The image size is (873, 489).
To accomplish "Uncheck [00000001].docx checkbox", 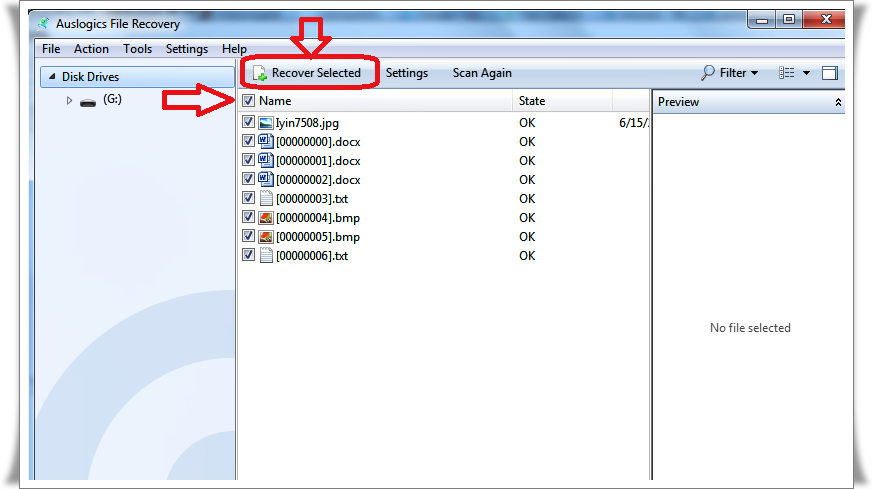I will [248, 160].
